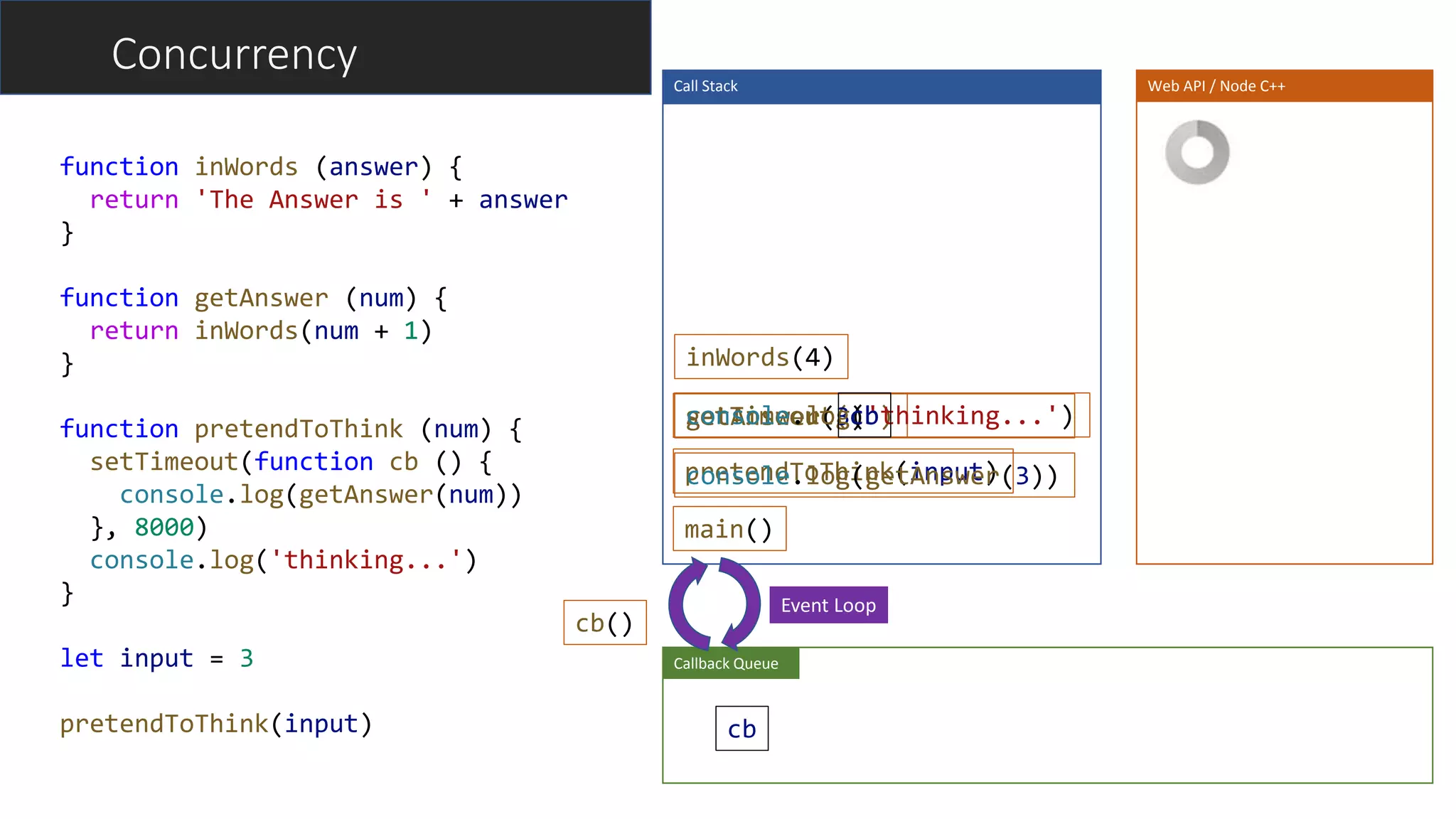
Task: Click the 8000 timeout value in code
Action: coord(164,528)
